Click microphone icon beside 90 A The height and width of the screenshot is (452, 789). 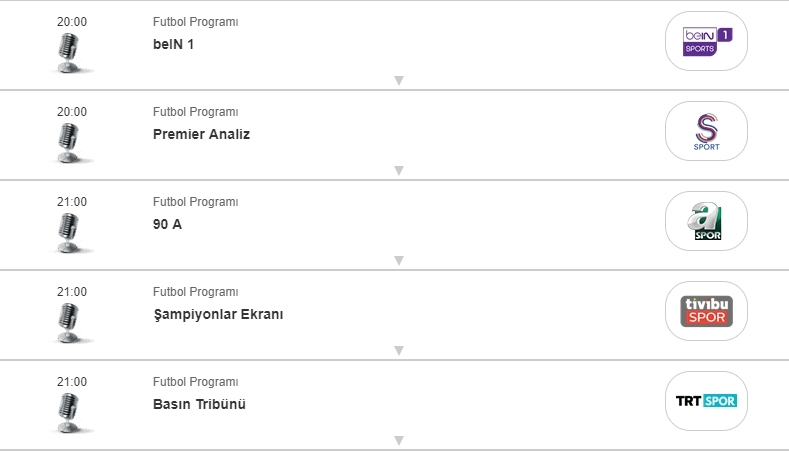click(x=68, y=232)
